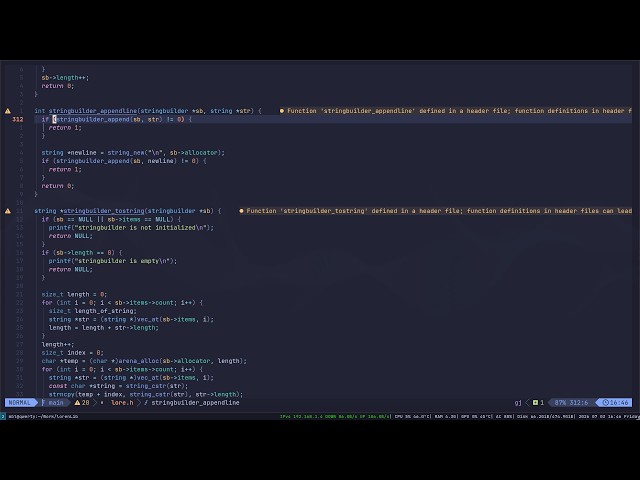Click underlined stringbuilder_tostring function name

[x=104, y=211]
